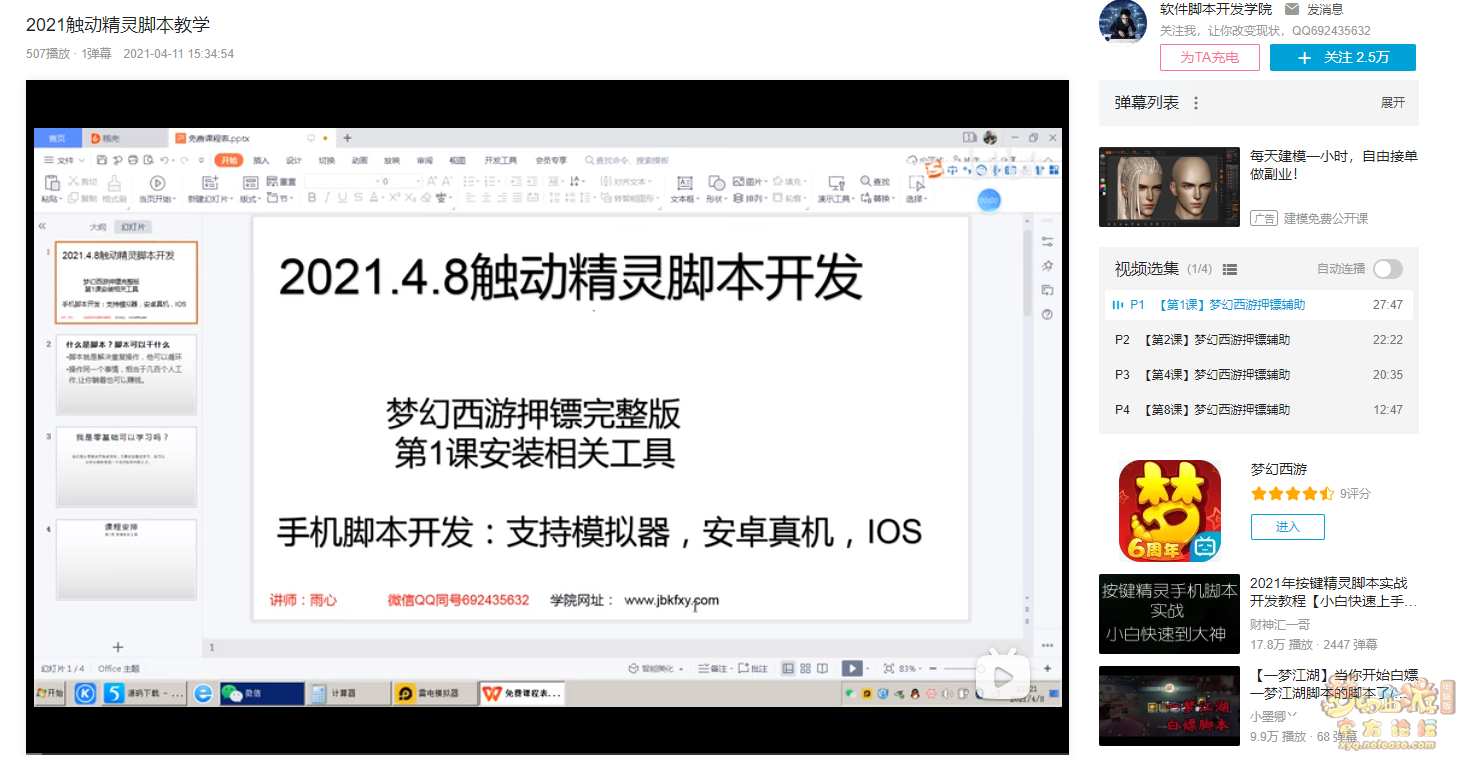This screenshot has width=1467, height=757.
Task: Click the uploader name 软件脚本开发学院
Action: 1215,9
